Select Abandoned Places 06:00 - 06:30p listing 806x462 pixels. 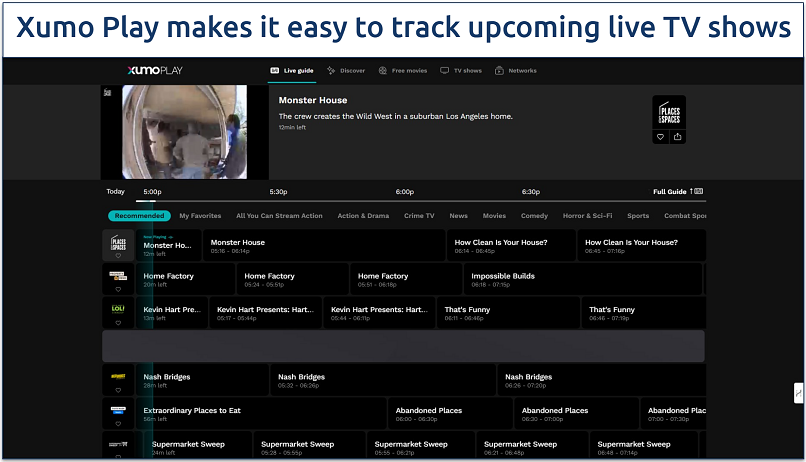(x=450, y=413)
